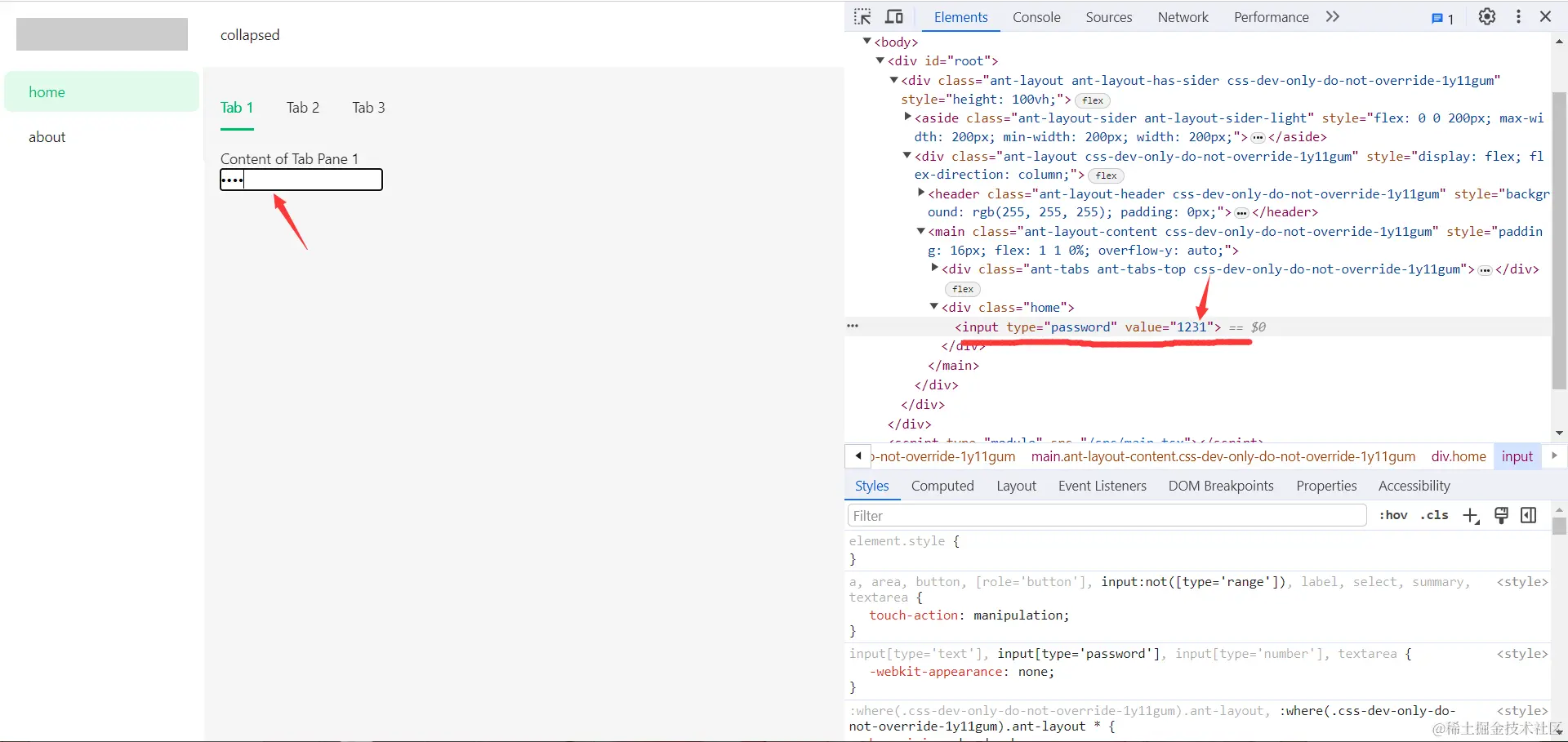Screen dimensions: 1568x742
Task: Open the style source link for touch-action rule
Action: [x=1522, y=582]
